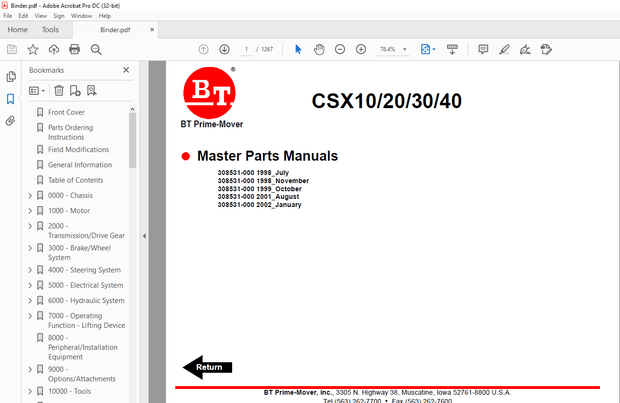Zoom in with plus icon
Screen dimensions: 620x403
click(x=361, y=49)
